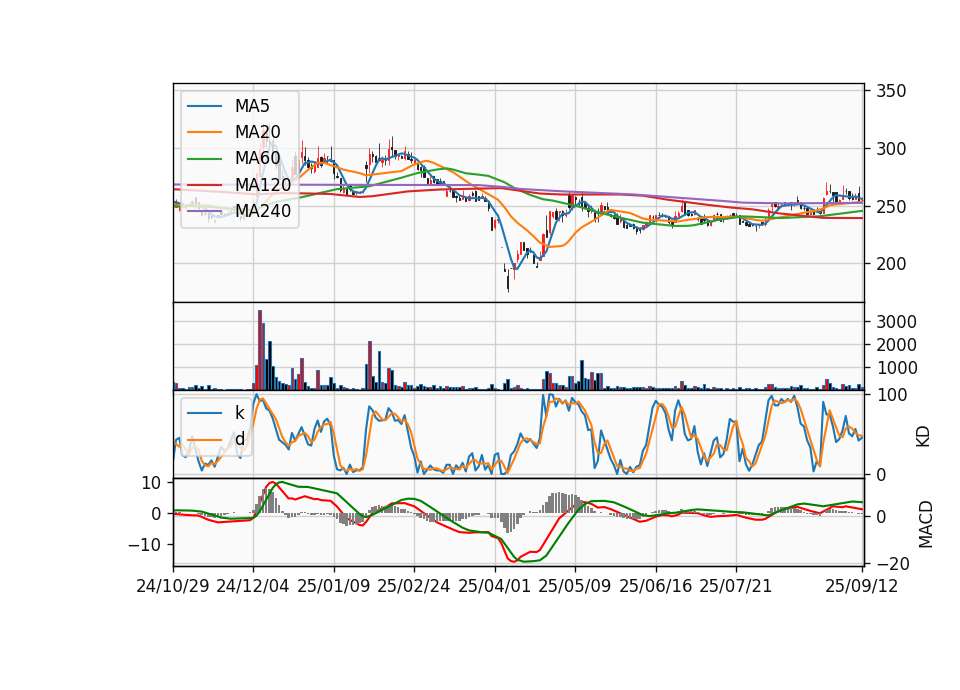The width and height of the screenshot is (960, 690).
Task: Click the 2000 volume axis tick
Action: pos(896,345)
